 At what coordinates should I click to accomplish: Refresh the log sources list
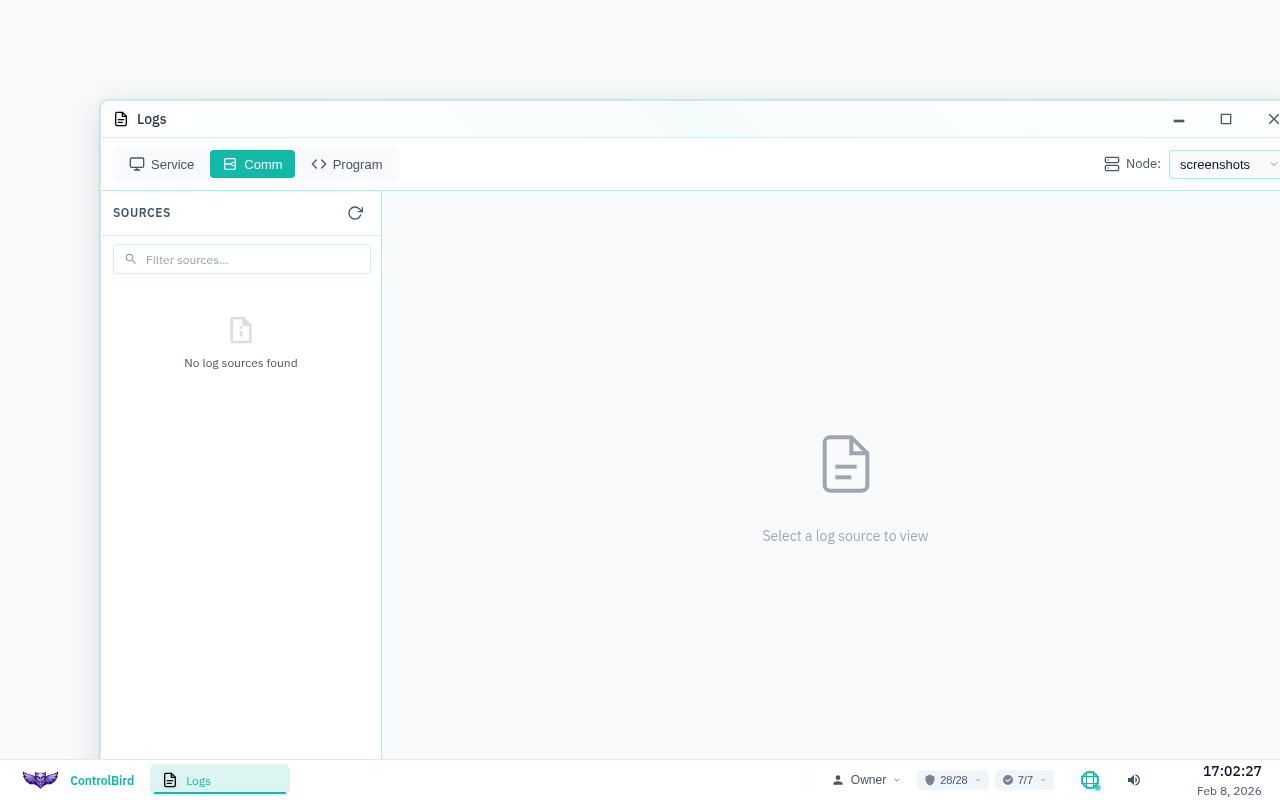(x=355, y=213)
